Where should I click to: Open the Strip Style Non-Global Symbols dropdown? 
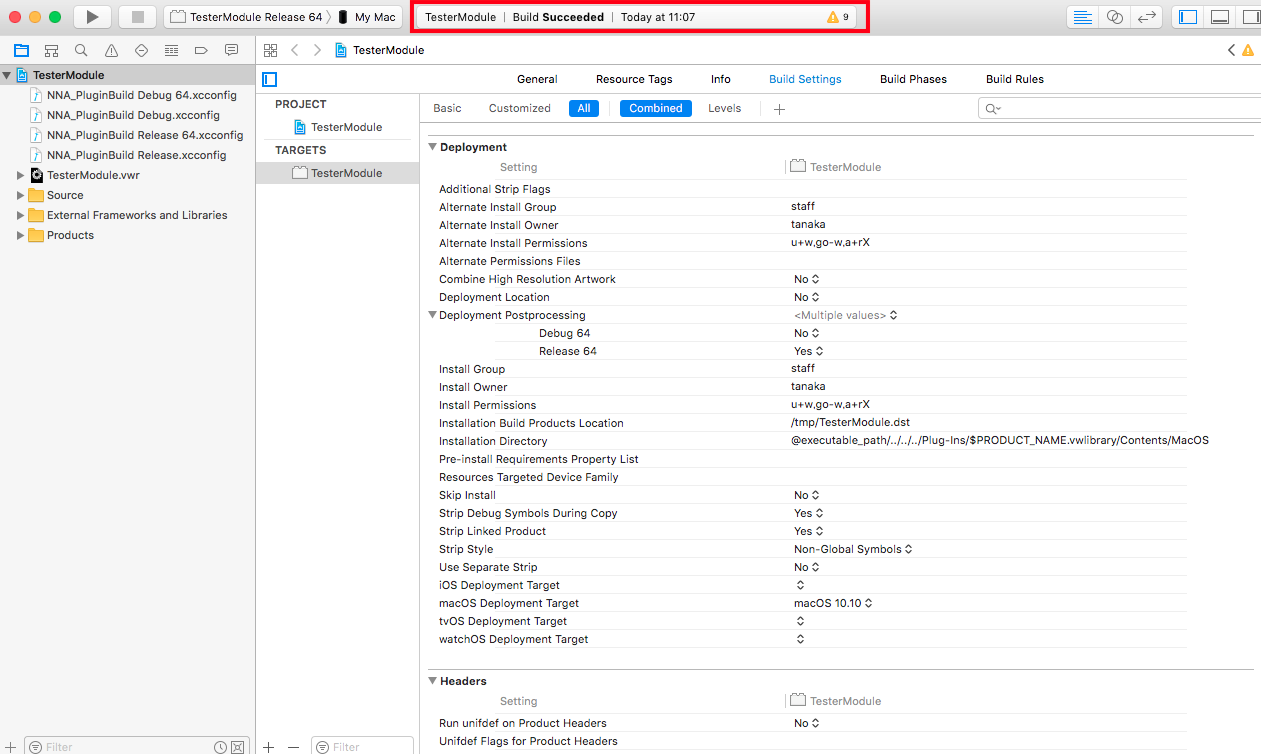pos(853,549)
